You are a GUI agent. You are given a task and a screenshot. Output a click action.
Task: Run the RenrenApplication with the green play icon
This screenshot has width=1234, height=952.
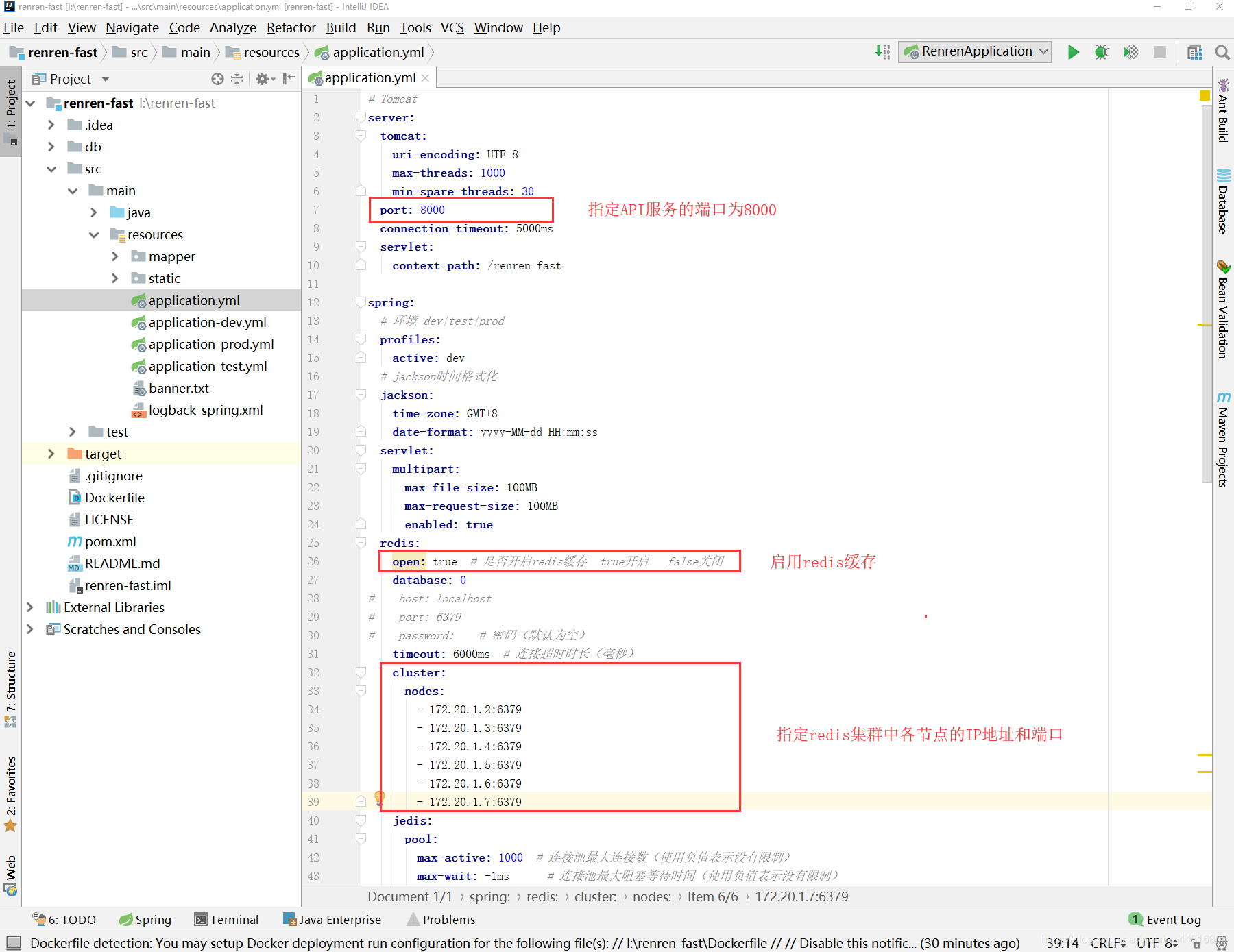1074,52
